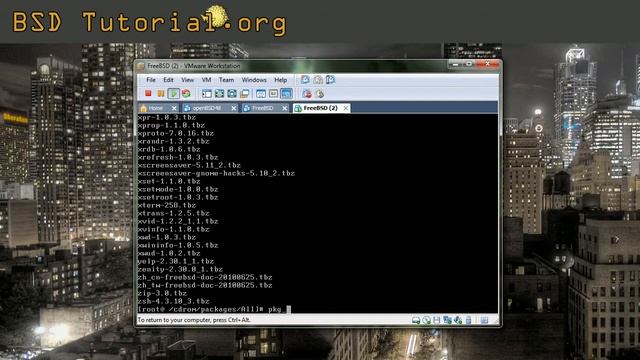Click the xvinfo-1.1.0.tbz listing line
The height and width of the screenshot is (360, 640).
tap(173, 229)
